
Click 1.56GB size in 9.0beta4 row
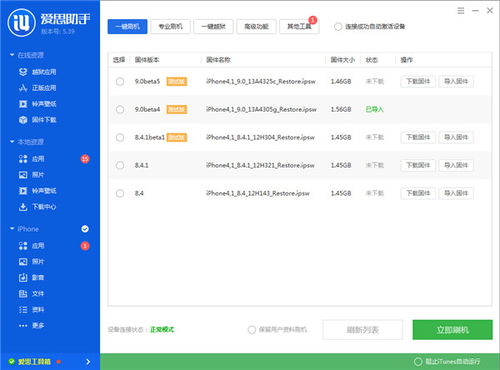[x=341, y=109]
